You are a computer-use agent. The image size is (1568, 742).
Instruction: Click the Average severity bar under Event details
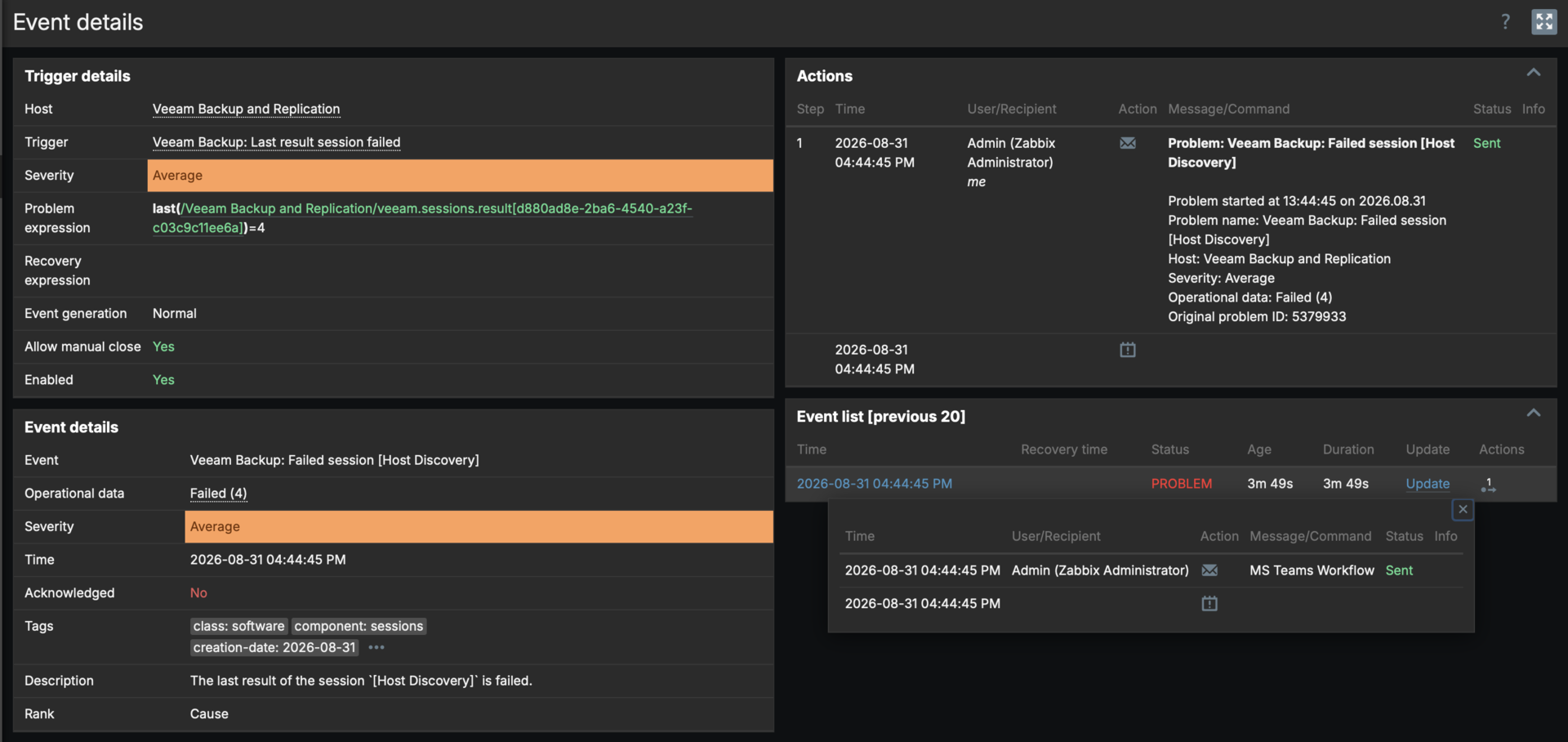point(479,527)
